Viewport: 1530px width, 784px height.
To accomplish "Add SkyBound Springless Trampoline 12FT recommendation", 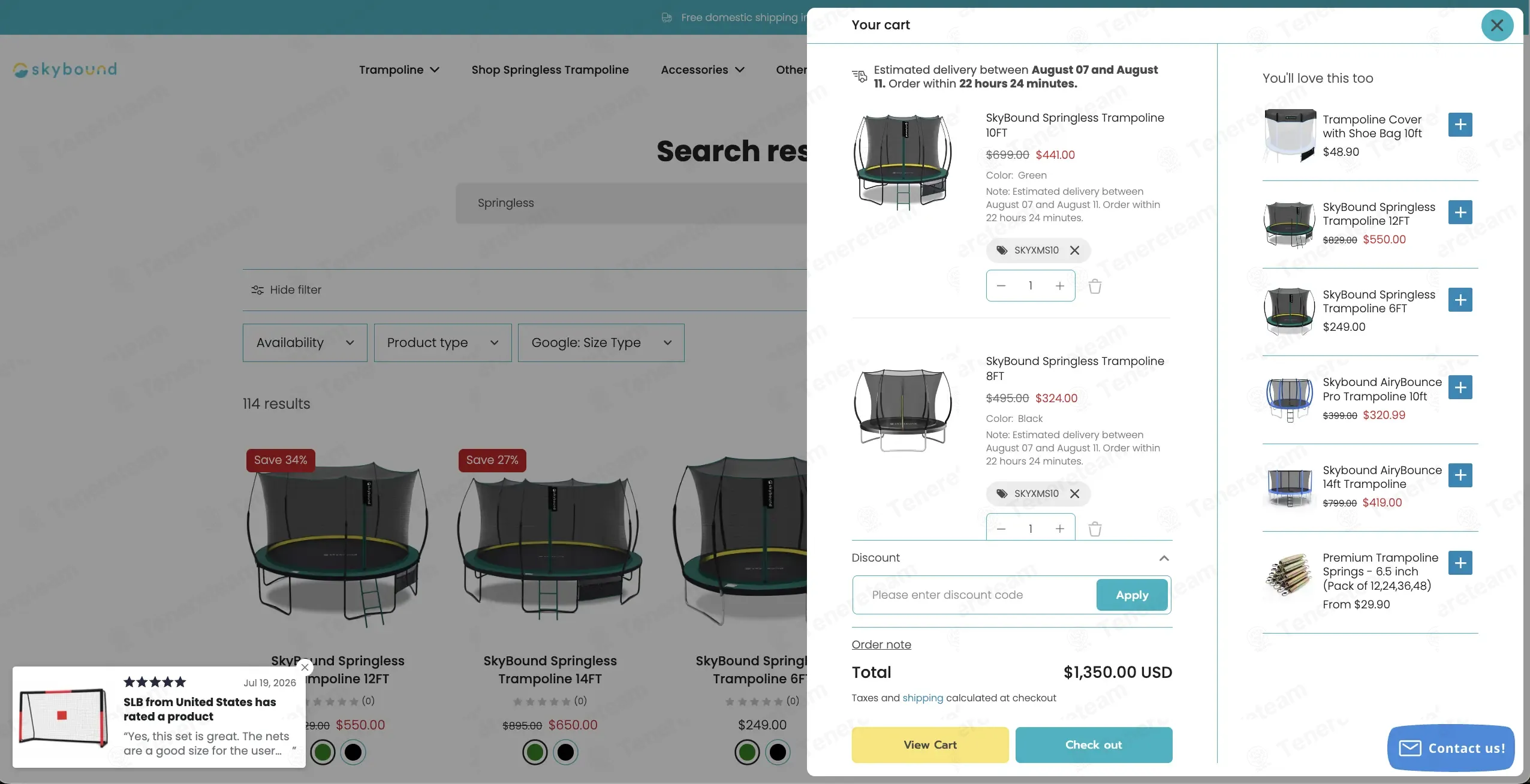I will tap(1460, 212).
